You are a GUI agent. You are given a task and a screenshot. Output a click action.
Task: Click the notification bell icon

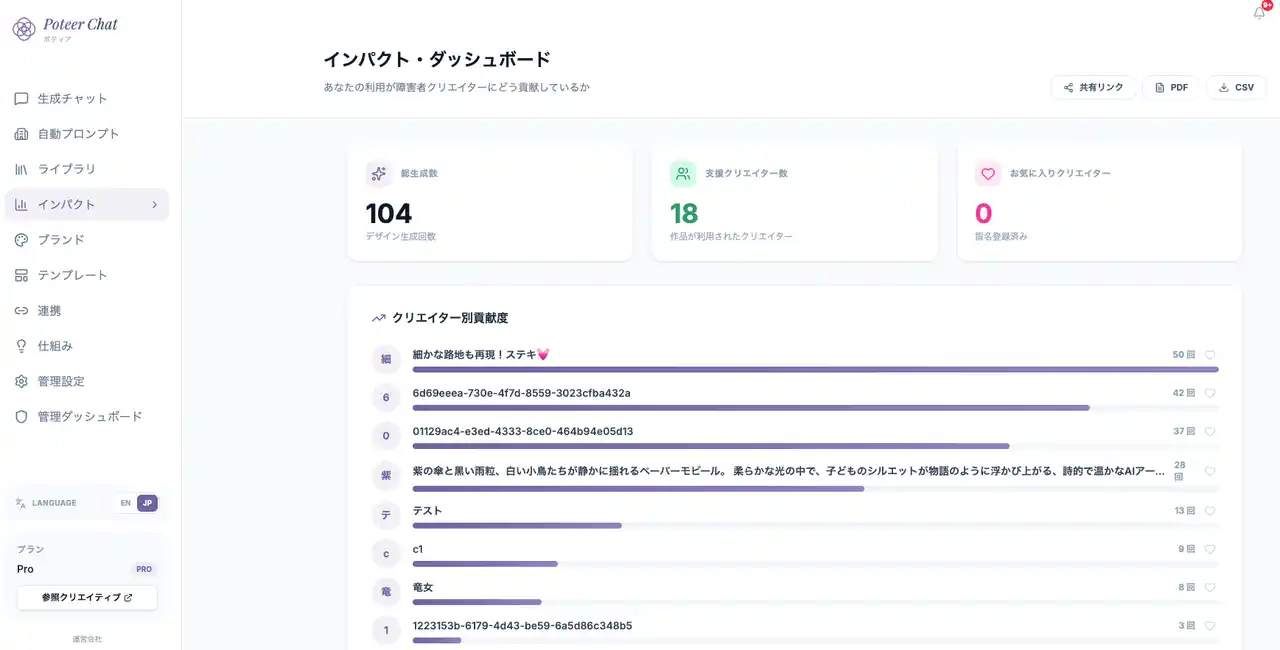[x=1259, y=13]
